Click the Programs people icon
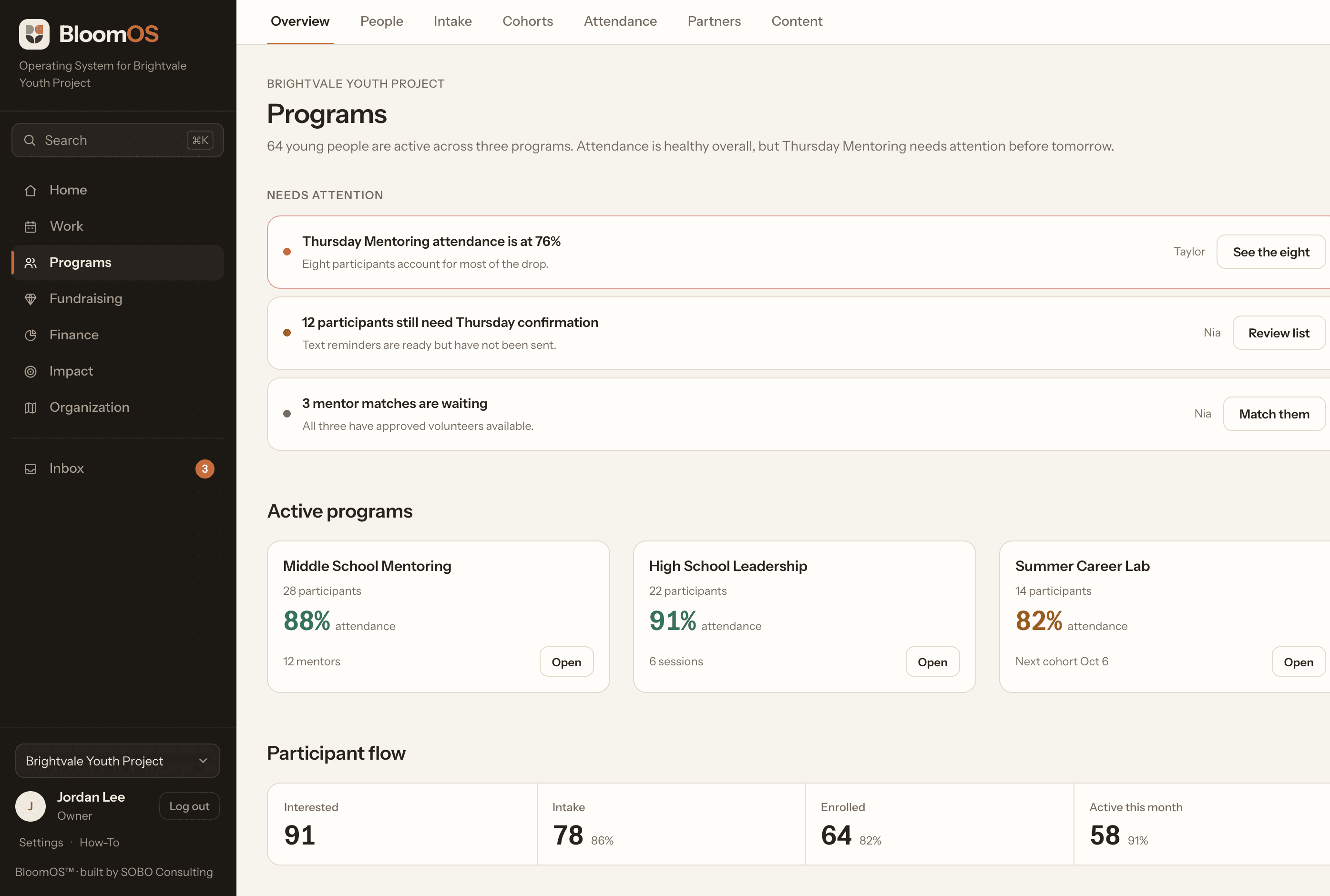Image resolution: width=1330 pixels, height=896 pixels. pos(31,263)
